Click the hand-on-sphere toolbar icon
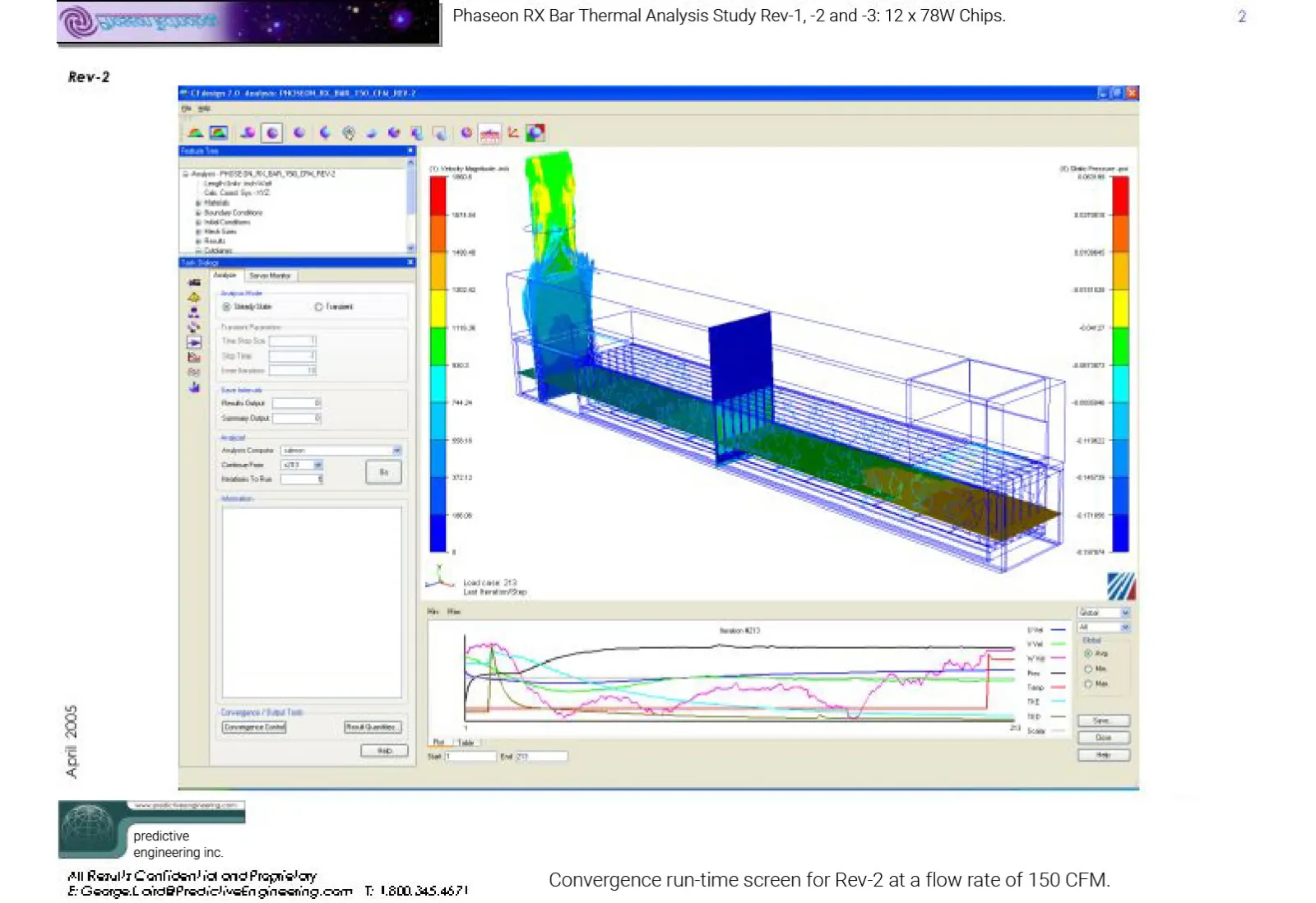 tap(349, 132)
